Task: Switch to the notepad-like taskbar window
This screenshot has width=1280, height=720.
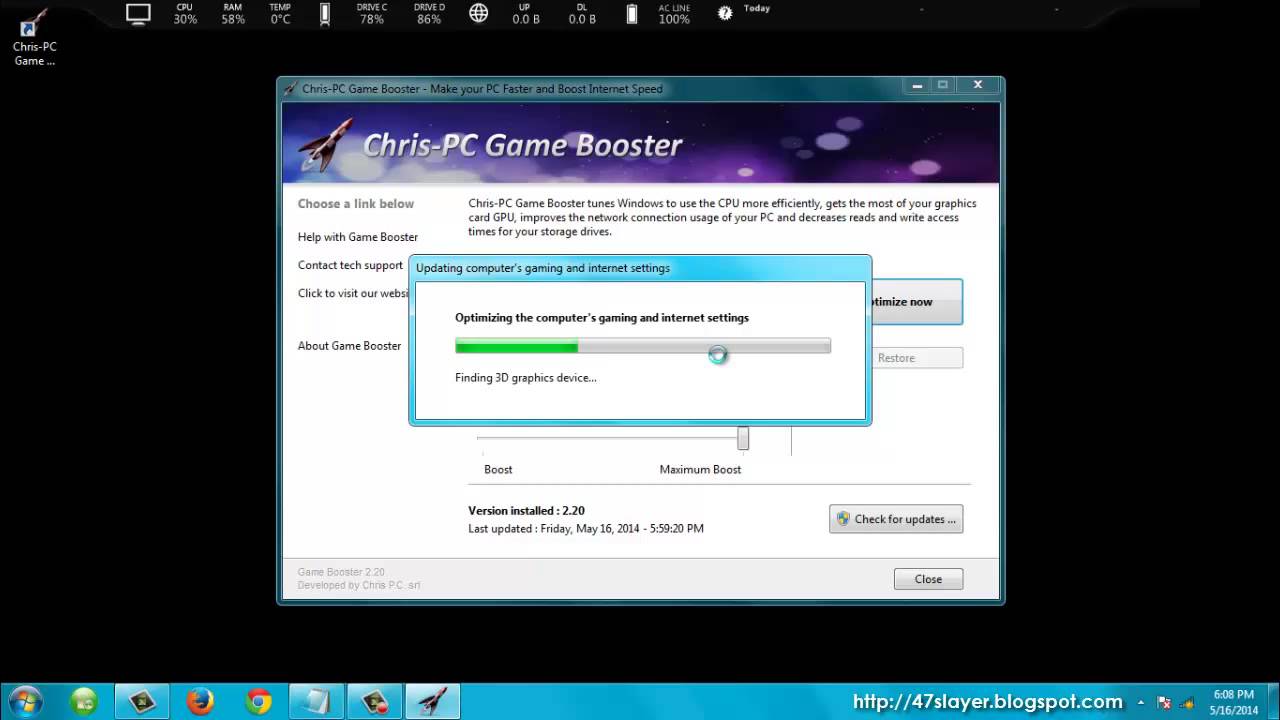Action: [x=316, y=701]
